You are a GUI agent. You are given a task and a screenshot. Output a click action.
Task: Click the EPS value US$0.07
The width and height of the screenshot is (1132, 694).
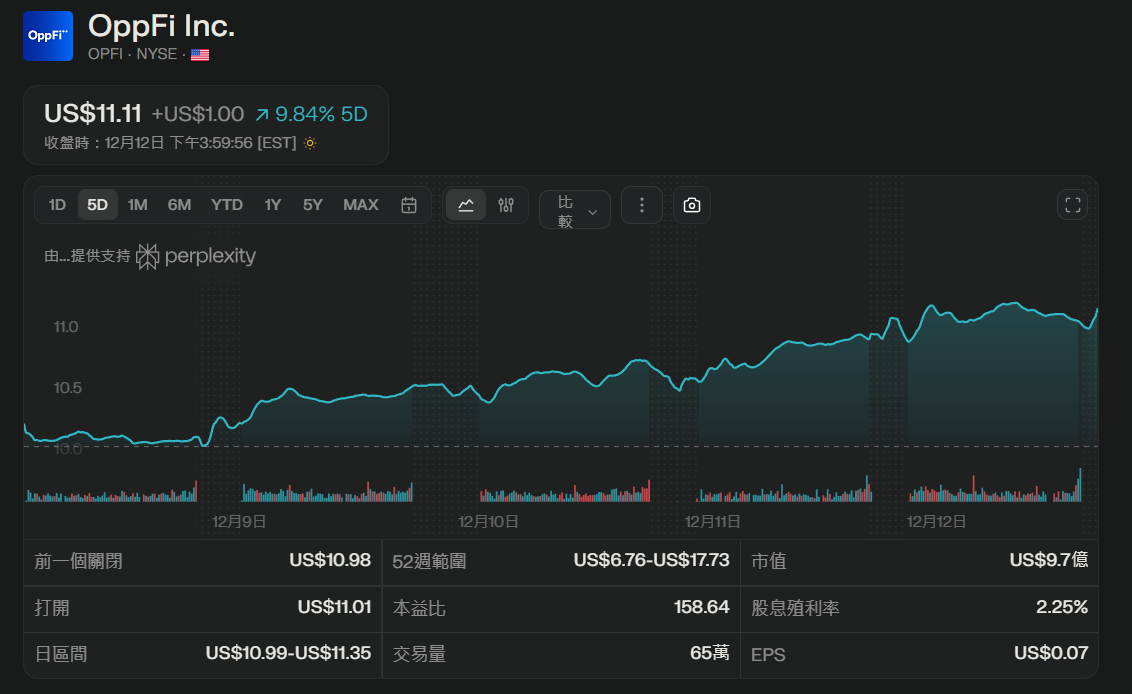pyautogui.click(x=1051, y=654)
